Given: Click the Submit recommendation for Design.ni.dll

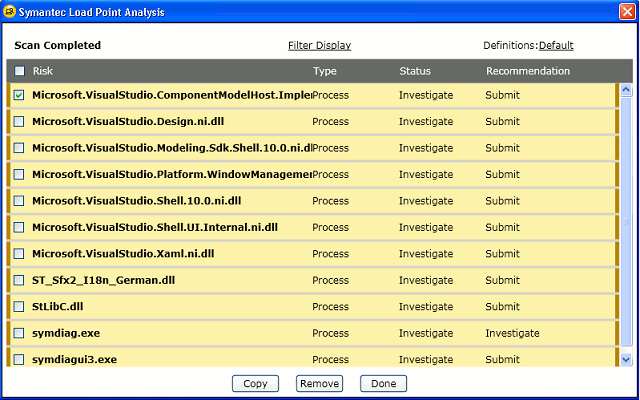Looking at the screenshot, I should [x=502, y=122].
